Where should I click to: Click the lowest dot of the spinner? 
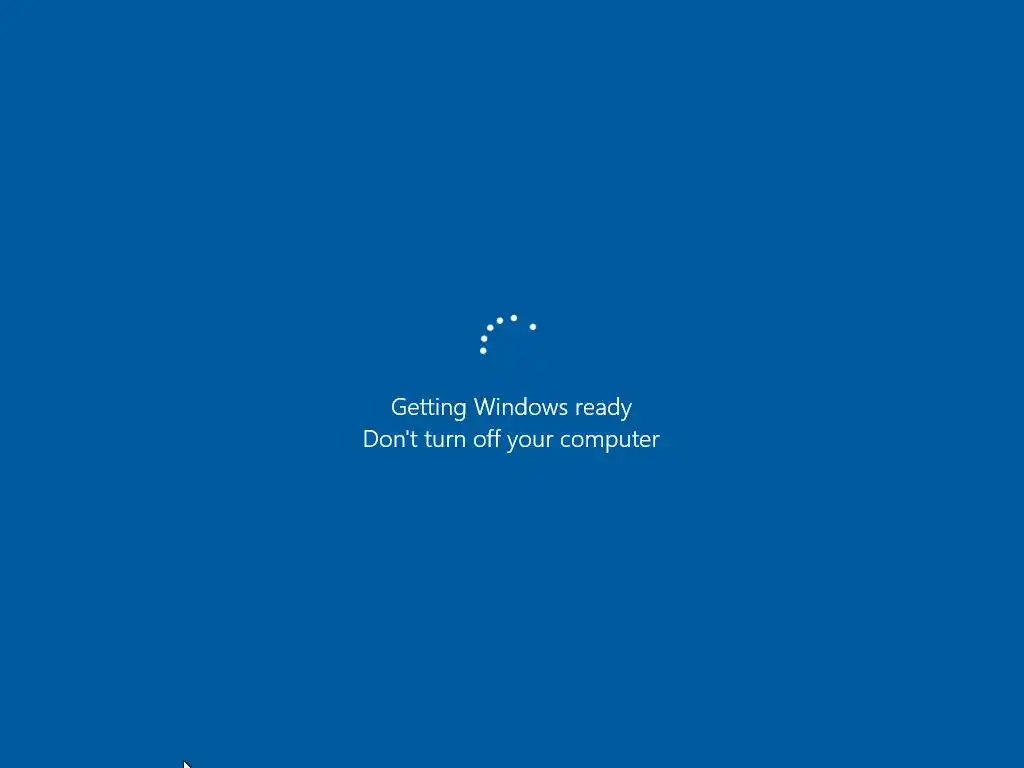483,351
